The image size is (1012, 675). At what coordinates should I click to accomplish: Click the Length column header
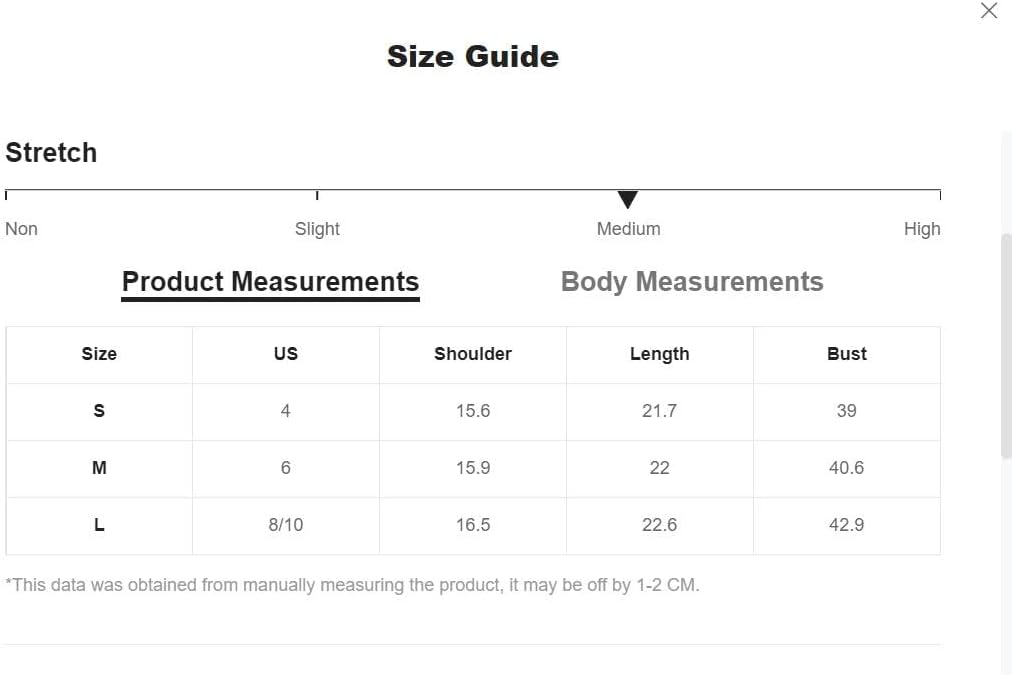pos(659,354)
